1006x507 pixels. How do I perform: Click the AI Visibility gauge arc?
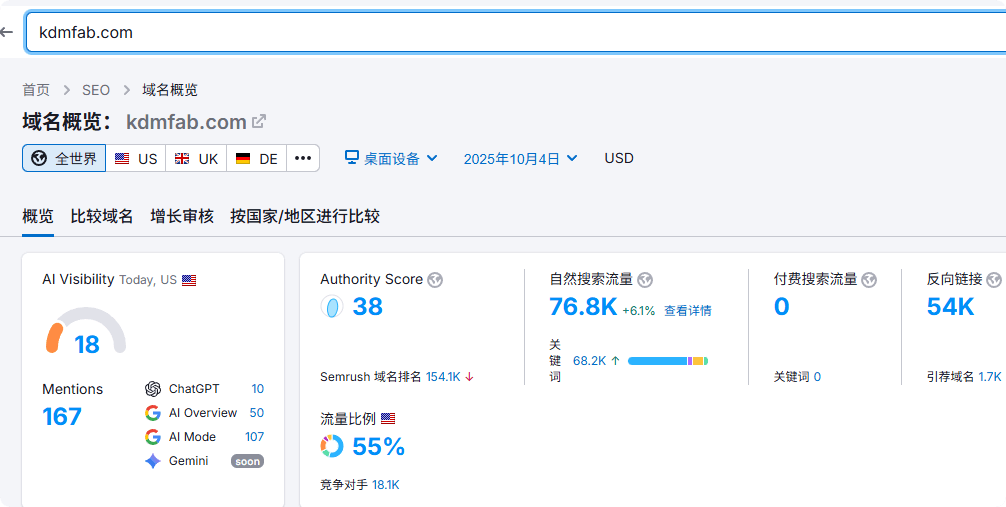pos(86,329)
